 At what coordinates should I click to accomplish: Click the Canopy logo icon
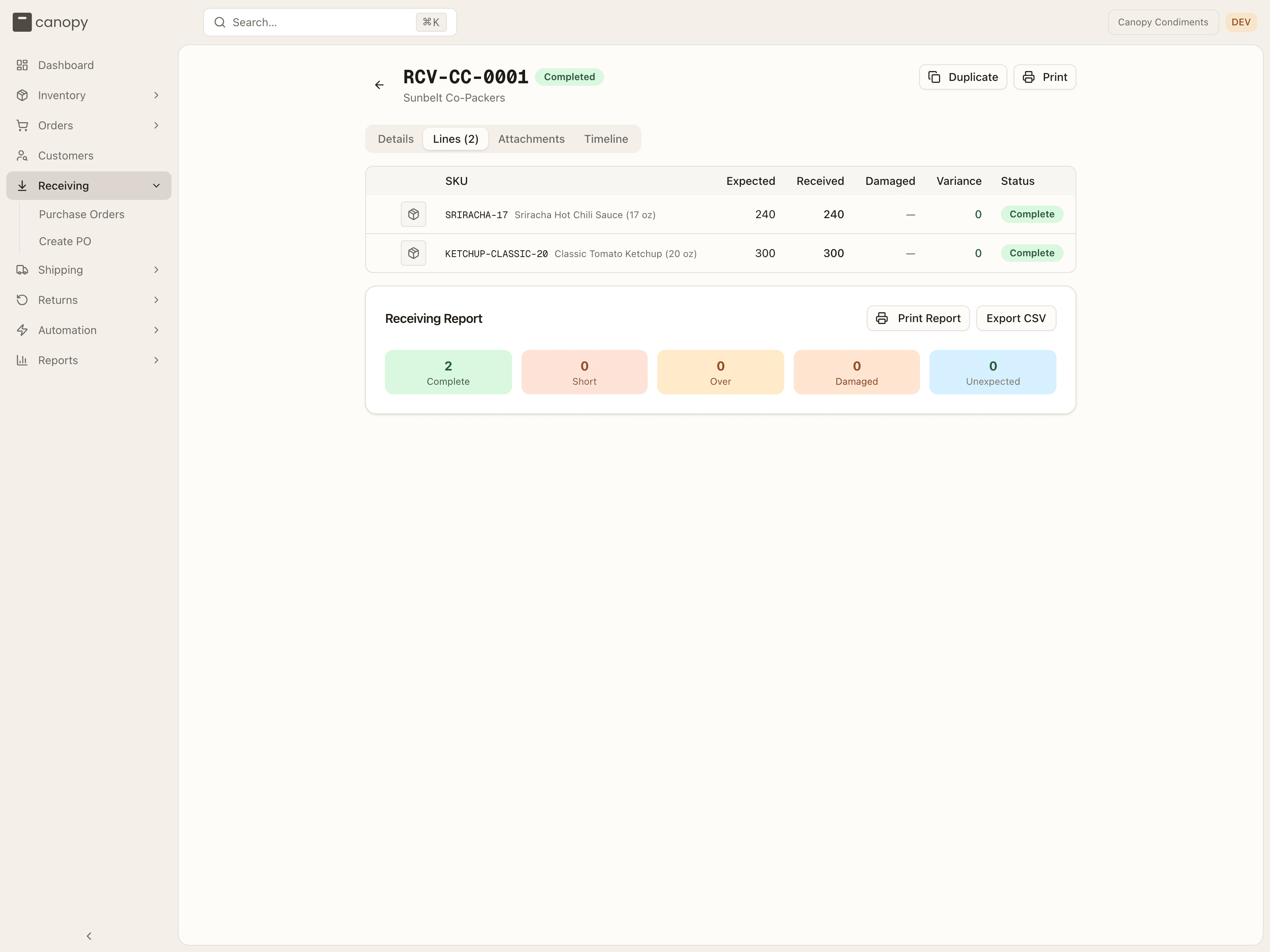click(22, 22)
